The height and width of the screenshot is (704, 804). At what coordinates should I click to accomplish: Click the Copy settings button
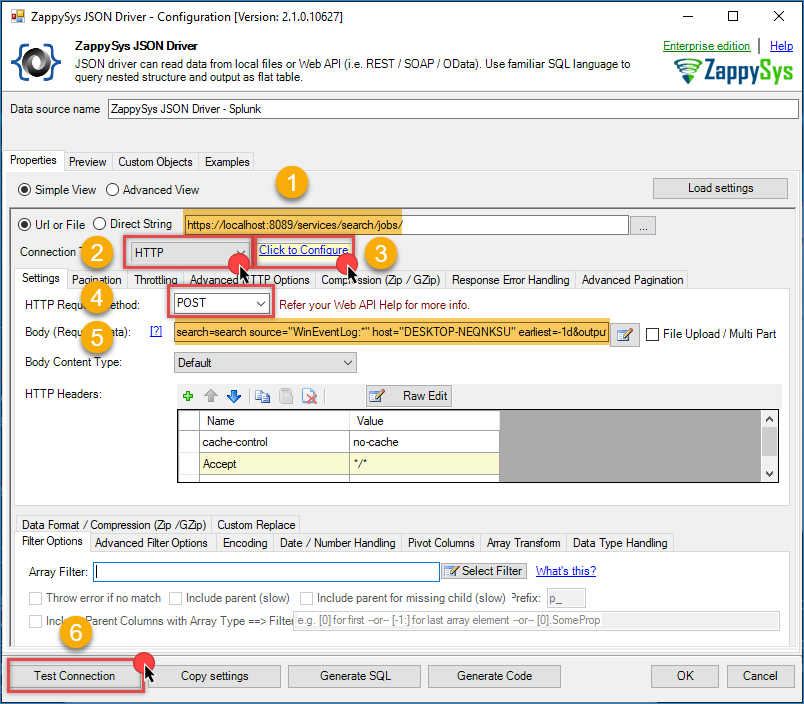pyautogui.click(x=214, y=676)
